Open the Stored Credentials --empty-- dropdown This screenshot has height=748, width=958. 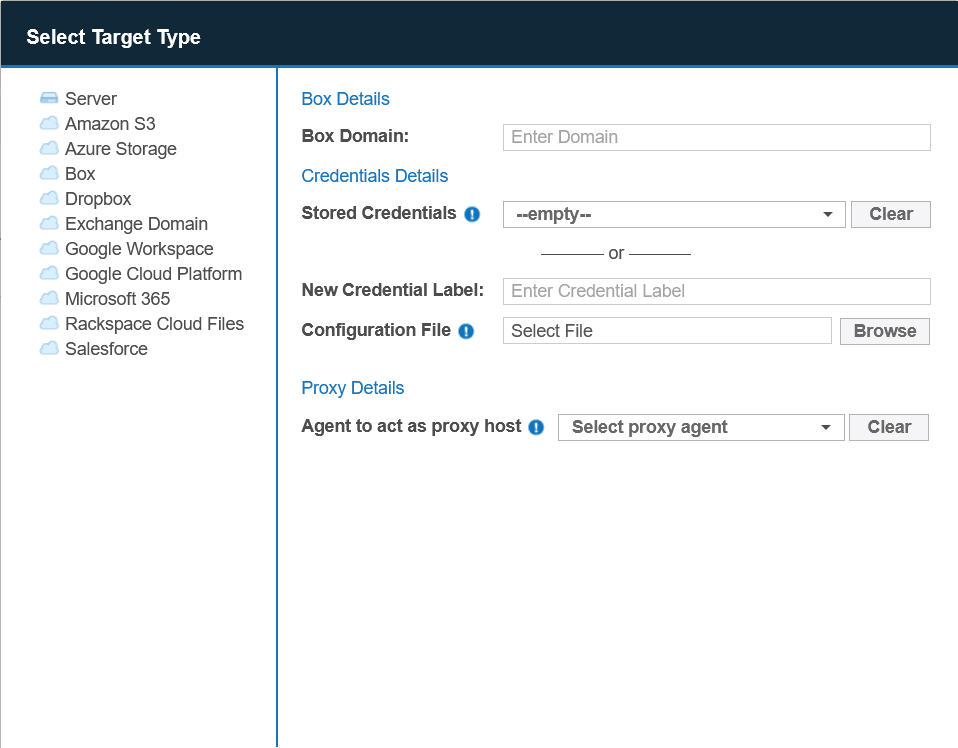coord(673,214)
